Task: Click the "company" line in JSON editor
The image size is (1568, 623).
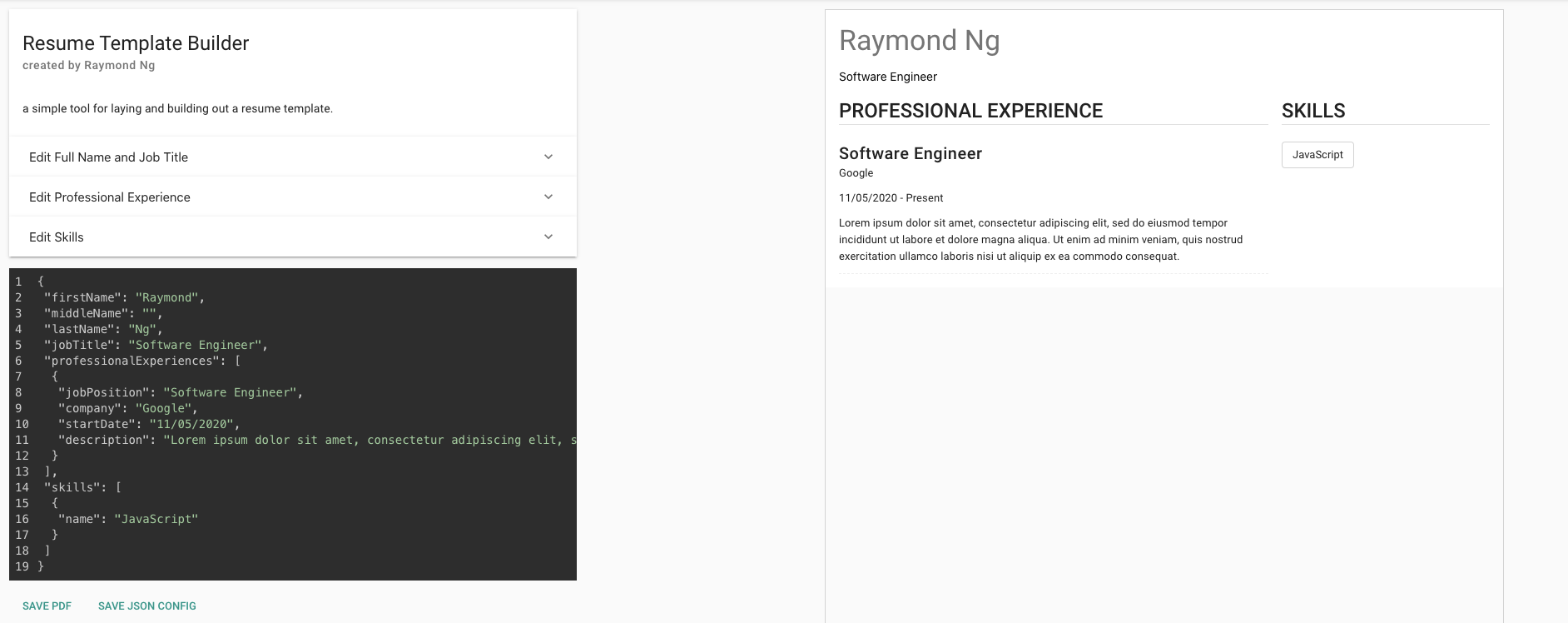Action: (x=128, y=408)
